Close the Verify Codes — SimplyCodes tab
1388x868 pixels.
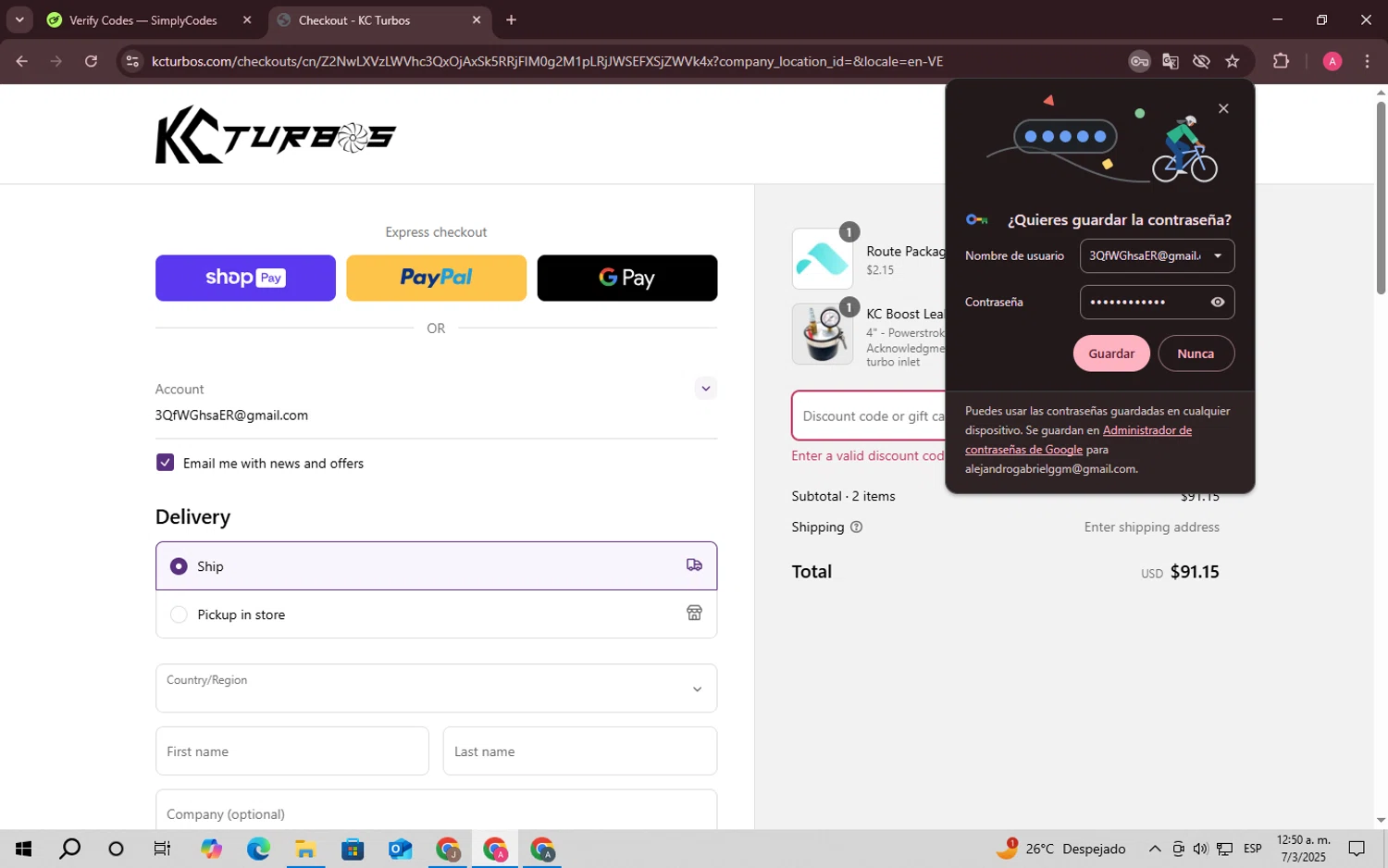point(247,20)
